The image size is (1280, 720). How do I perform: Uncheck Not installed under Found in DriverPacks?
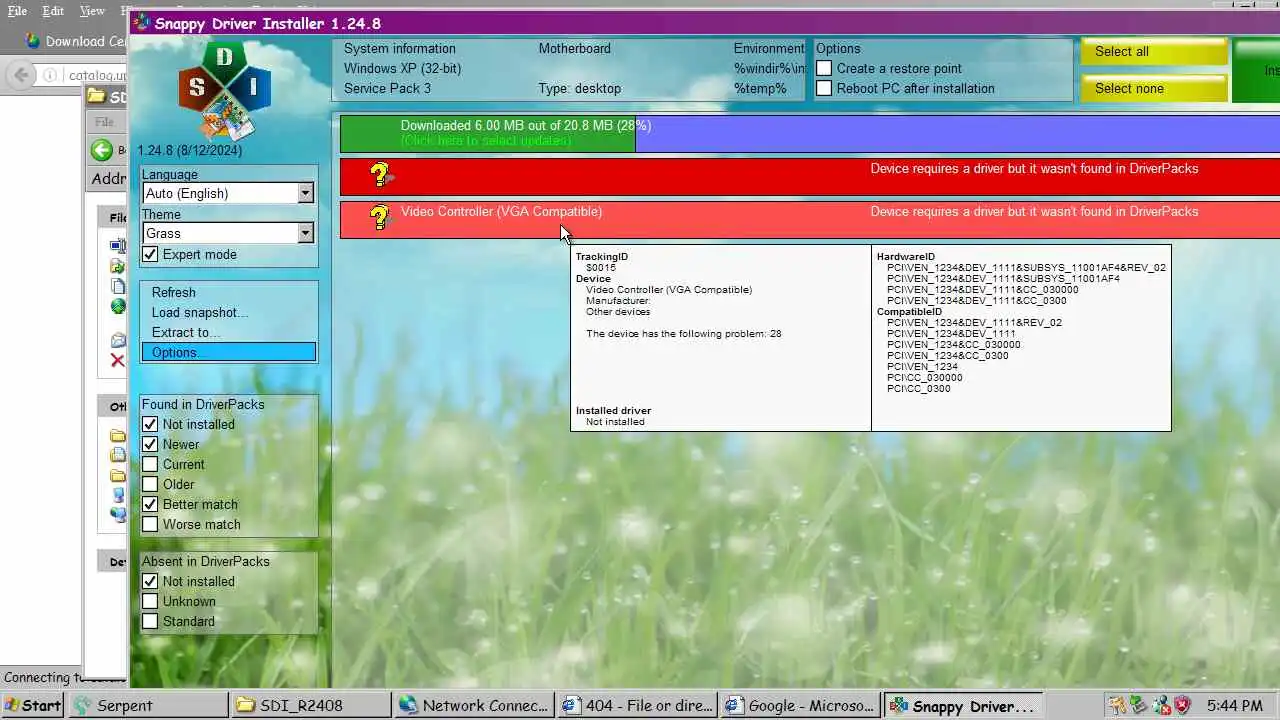click(x=150, y=424)
